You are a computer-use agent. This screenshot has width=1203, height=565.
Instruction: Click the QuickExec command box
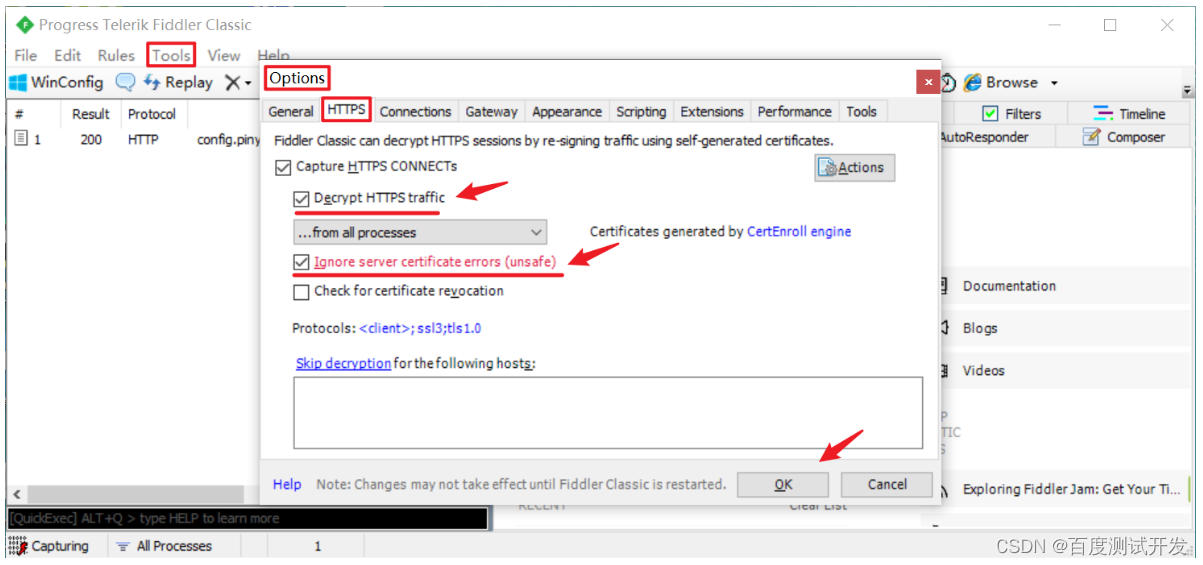click(247, 518)
